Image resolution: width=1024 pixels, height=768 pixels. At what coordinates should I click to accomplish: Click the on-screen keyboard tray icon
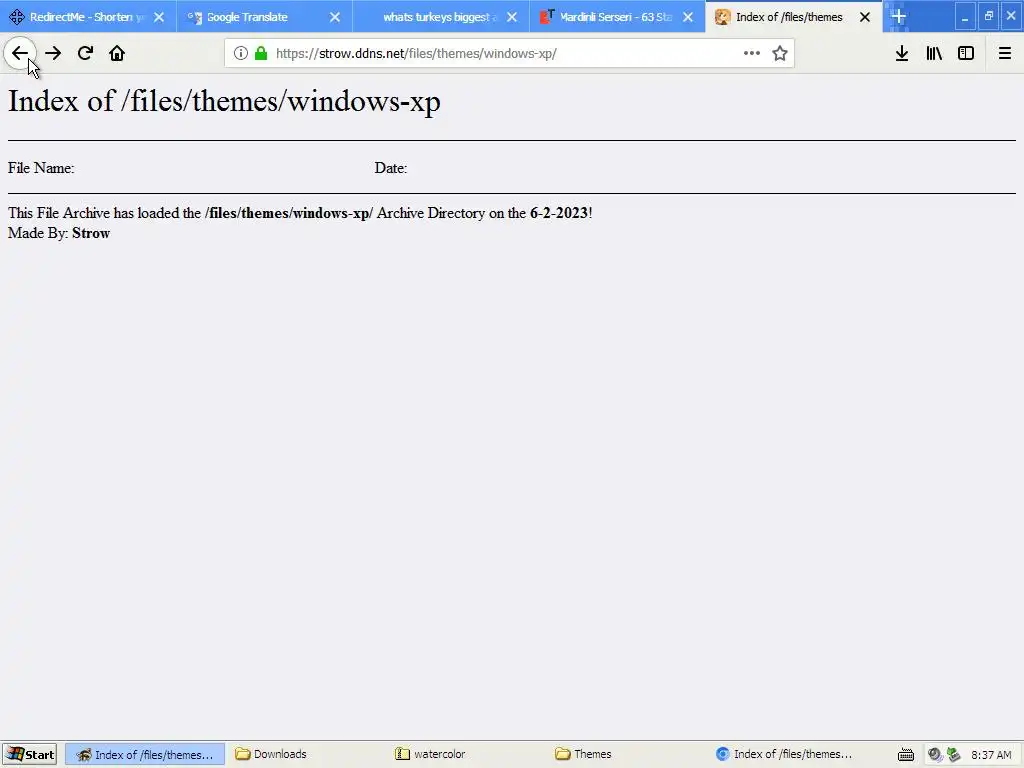[906, 755]
